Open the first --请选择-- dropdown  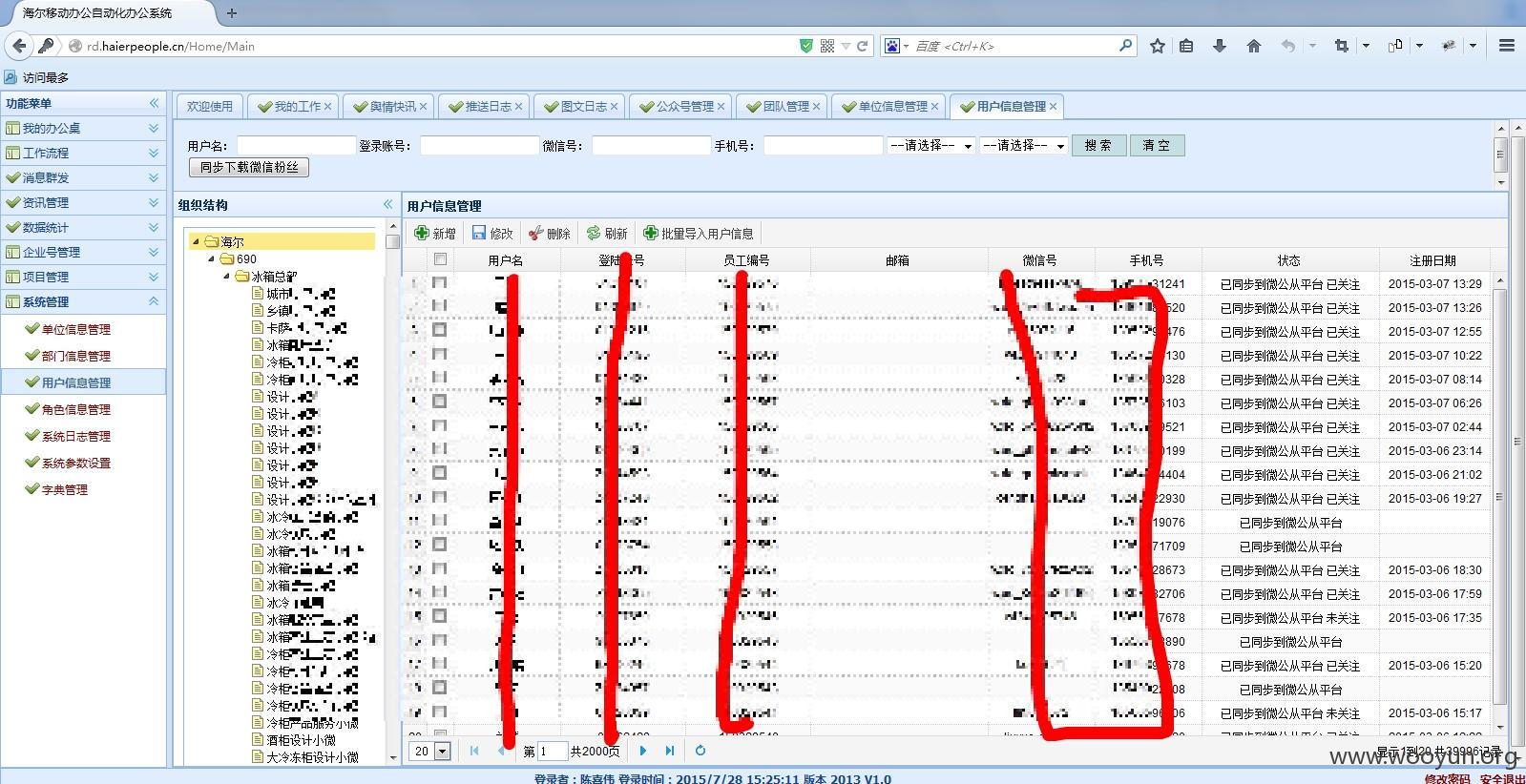coord(930,145)
